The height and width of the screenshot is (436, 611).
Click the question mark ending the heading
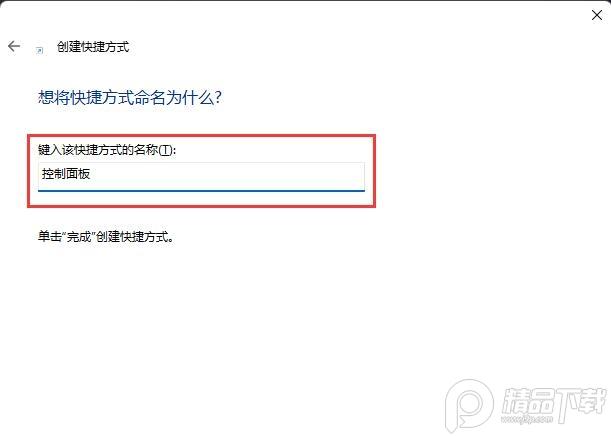coord(218,97)
